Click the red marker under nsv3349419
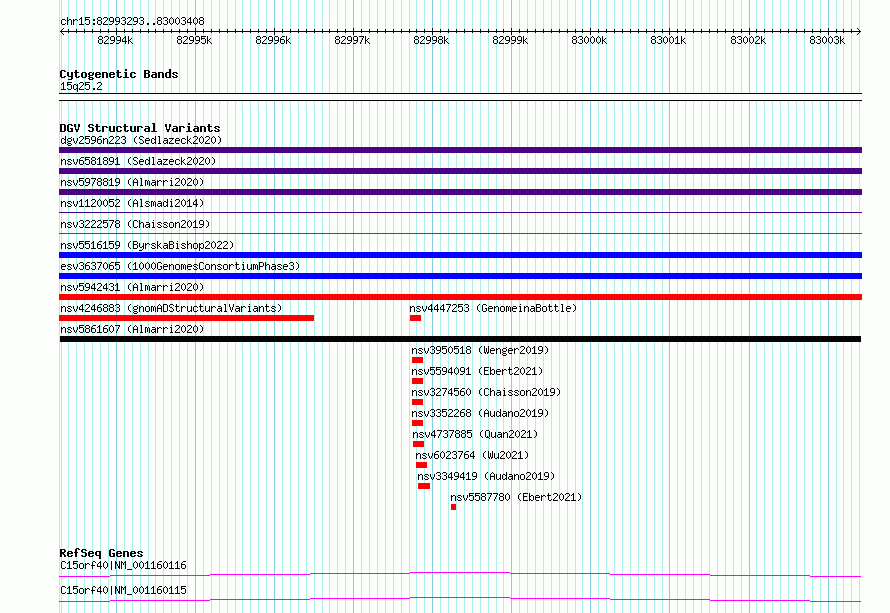 coord(424,486)
